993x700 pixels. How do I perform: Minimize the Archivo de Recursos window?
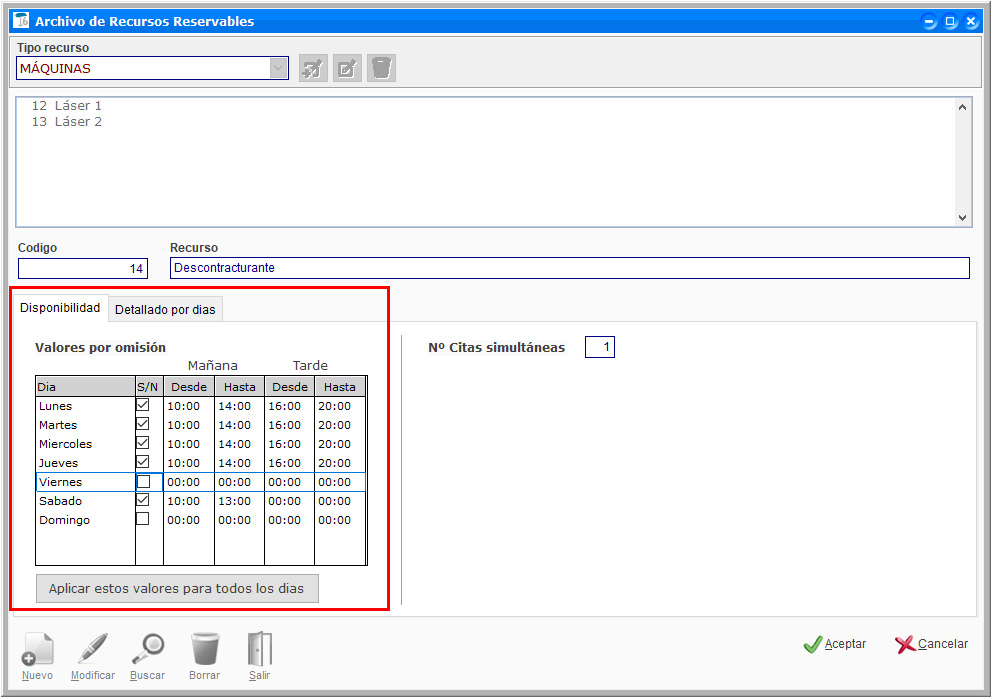tap(929, 22)
